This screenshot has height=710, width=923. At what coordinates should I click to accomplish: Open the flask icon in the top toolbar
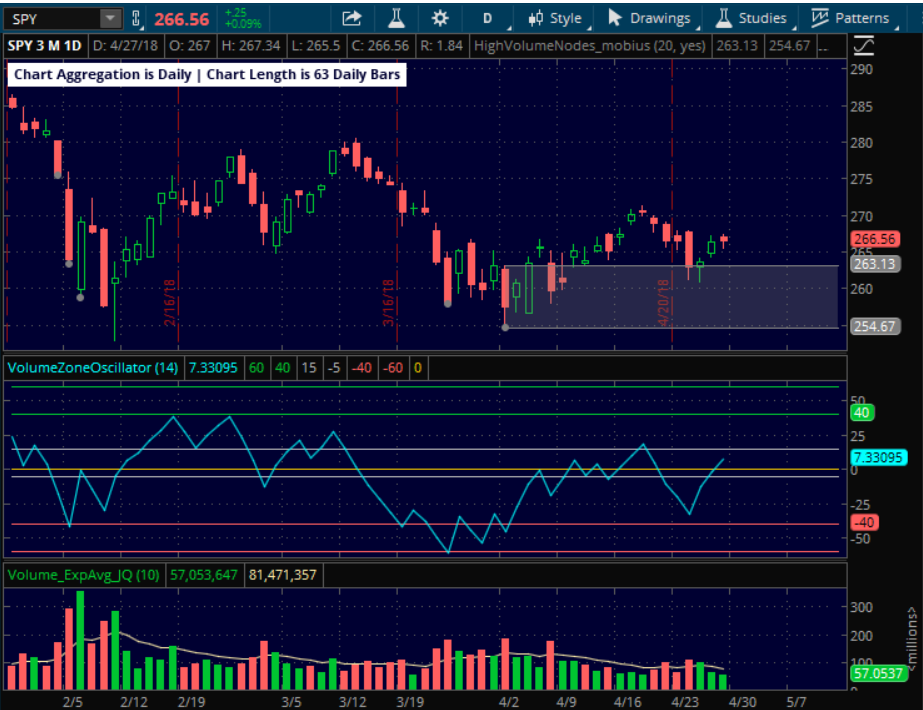396,19
